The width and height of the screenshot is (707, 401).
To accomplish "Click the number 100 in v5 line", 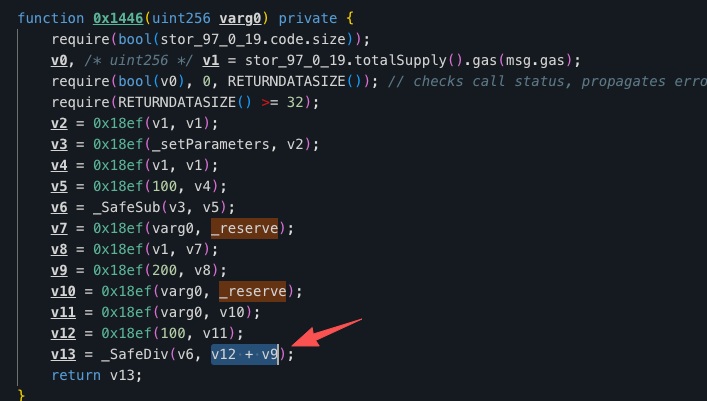I will click(165, 186).
